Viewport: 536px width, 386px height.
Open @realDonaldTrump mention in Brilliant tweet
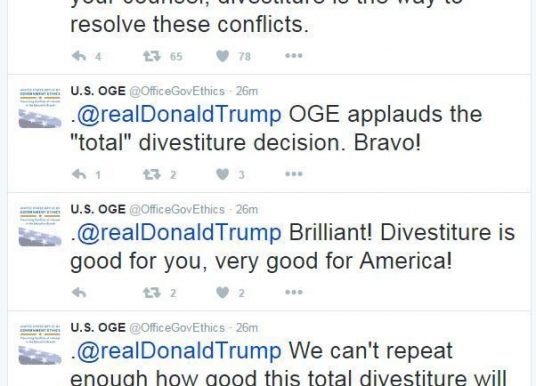(179, 233)
